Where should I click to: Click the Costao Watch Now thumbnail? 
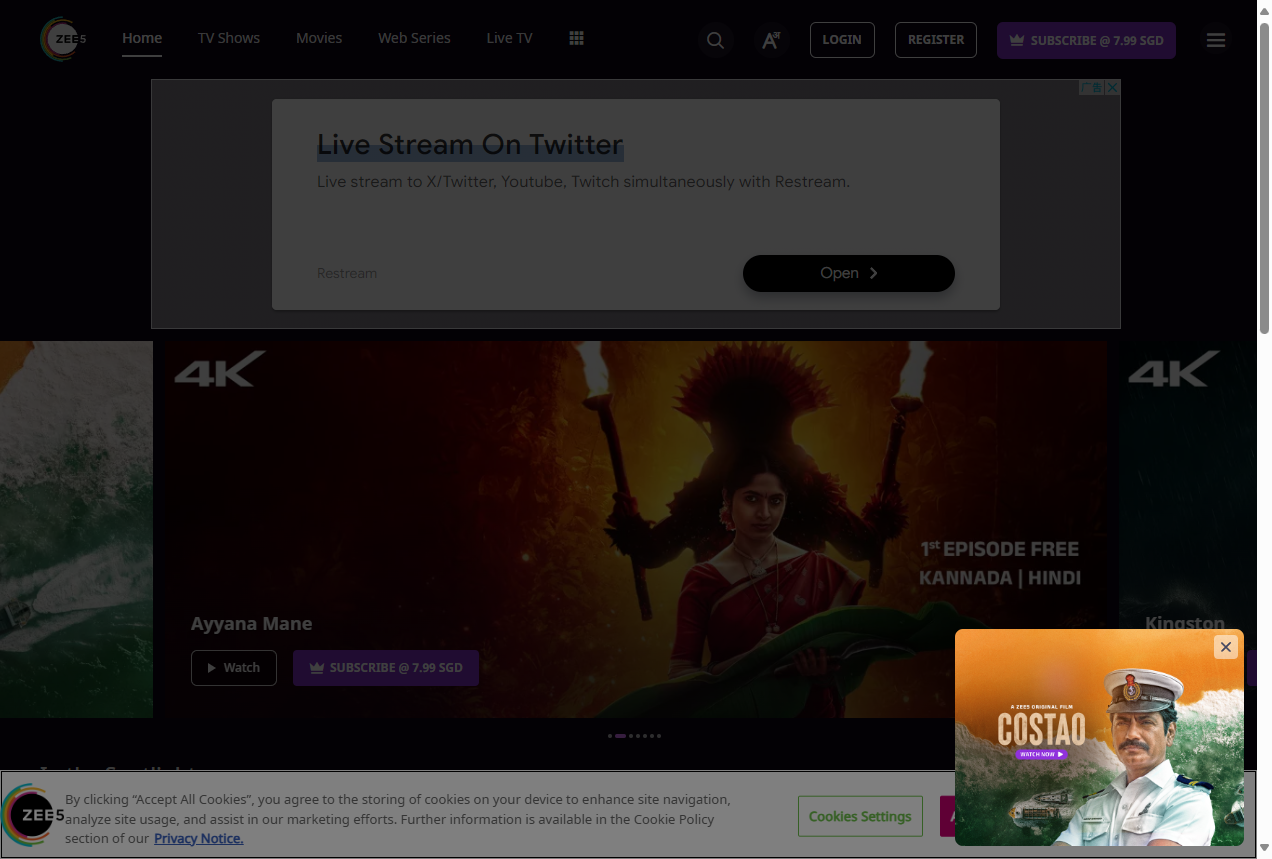point(1041,754)
